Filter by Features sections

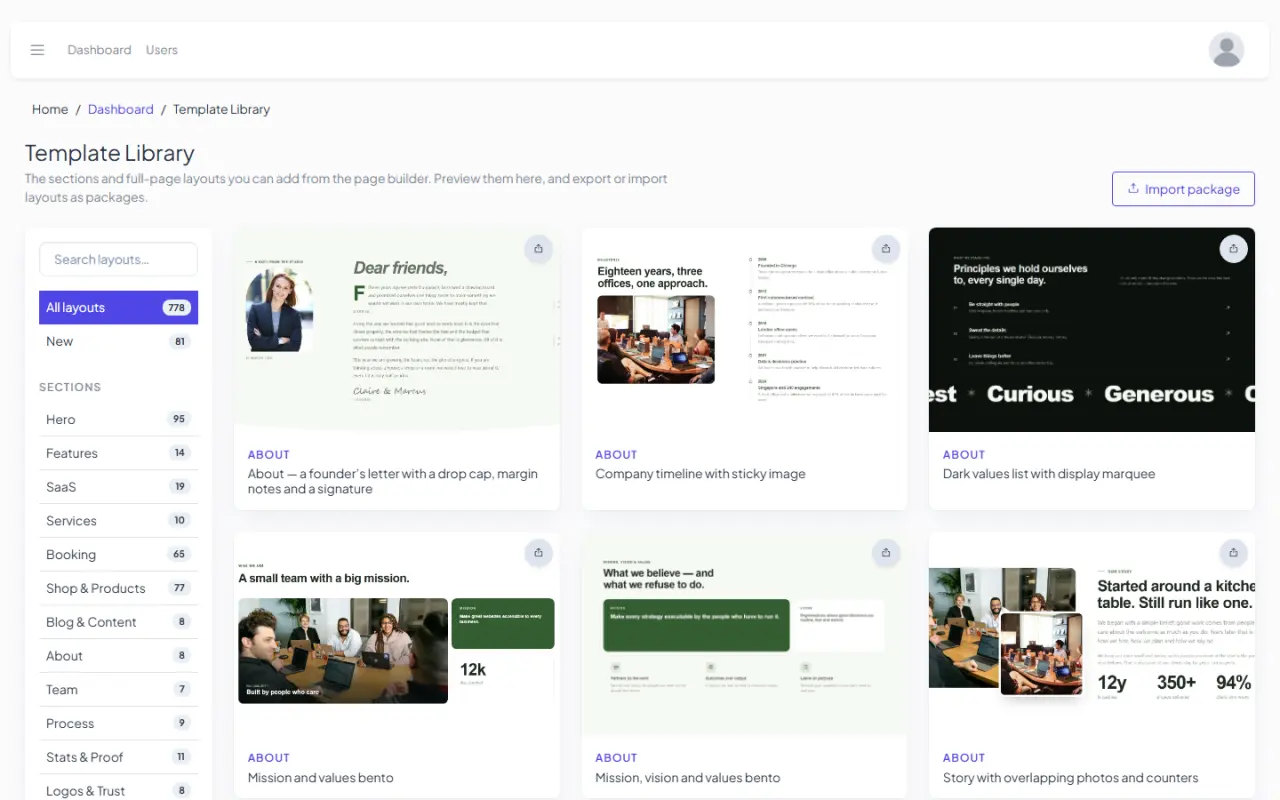point(118,453)
